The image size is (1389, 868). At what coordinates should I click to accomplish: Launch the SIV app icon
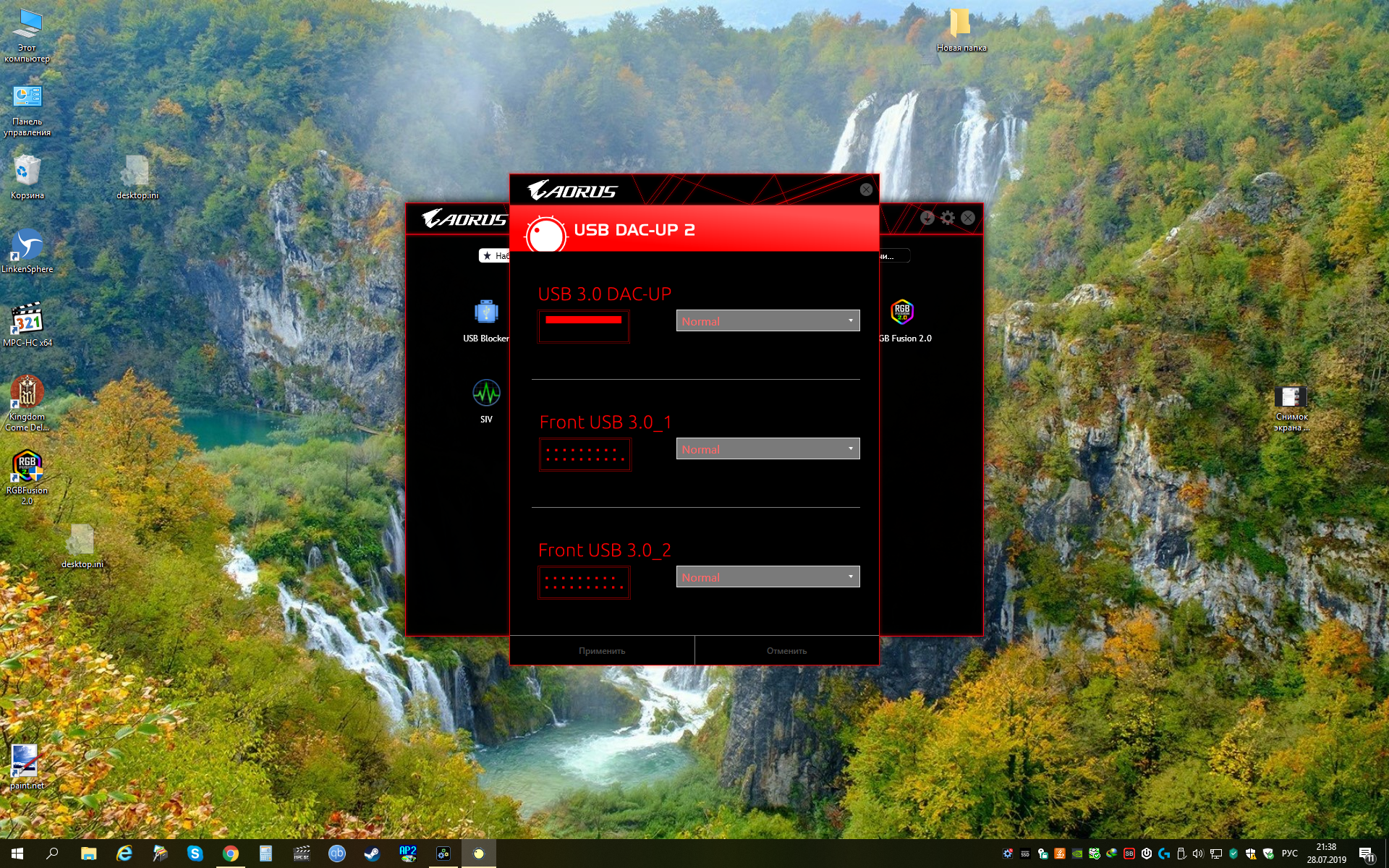[486, 394]
